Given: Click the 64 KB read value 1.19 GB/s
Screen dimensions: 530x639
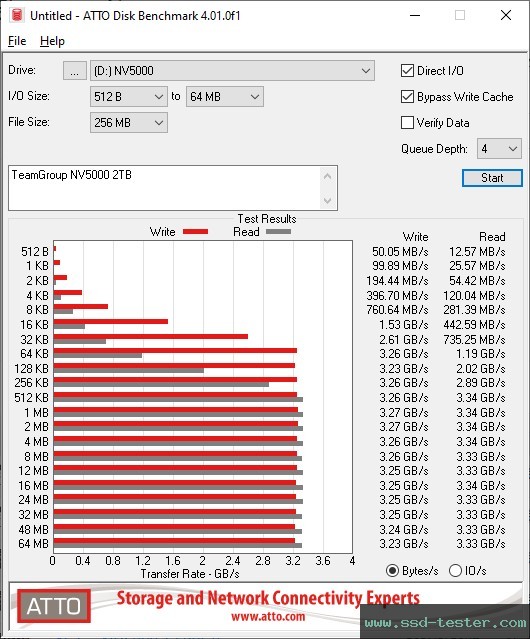Looking at the screenshot, I should (x=481, y=354).
